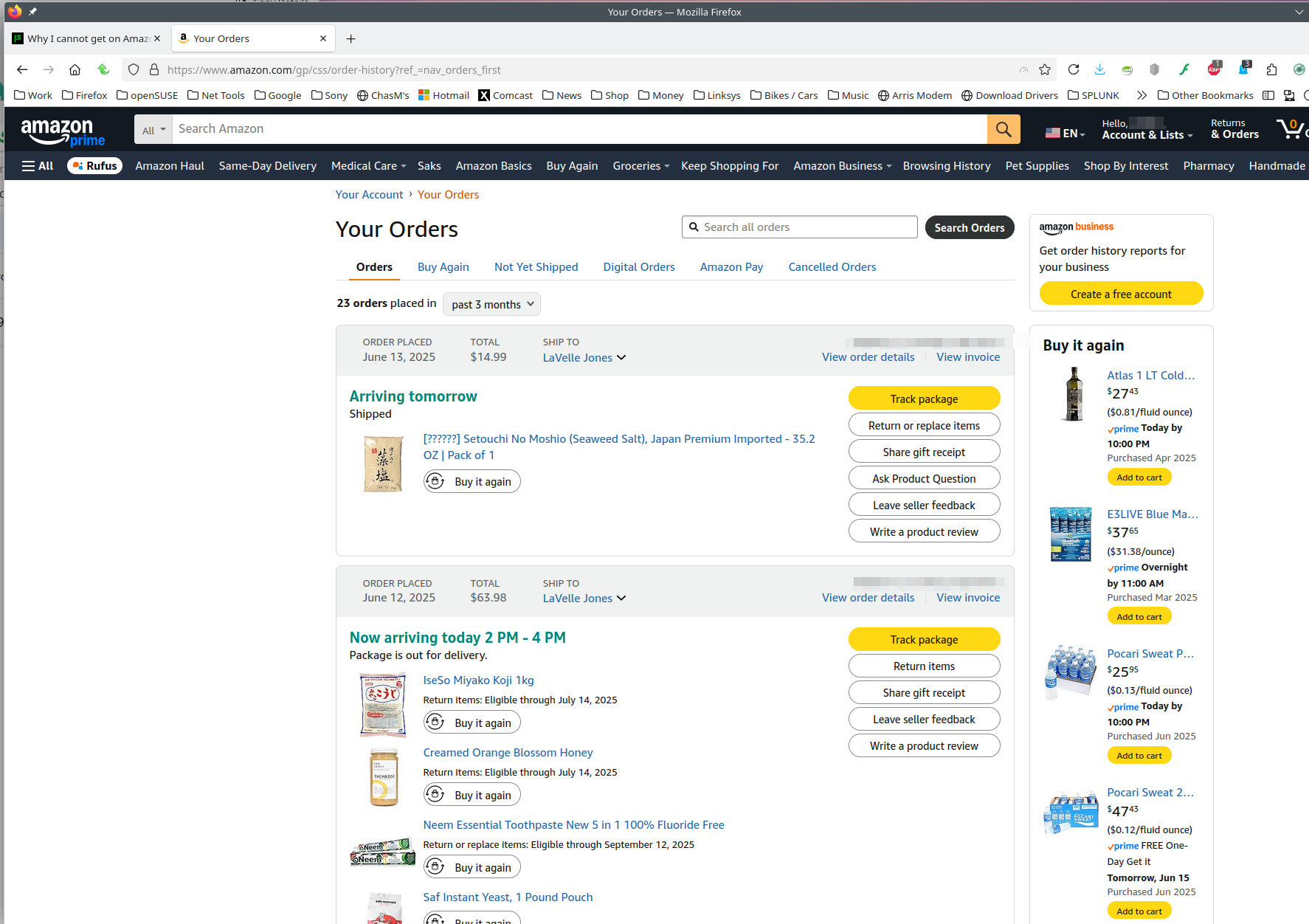The image size is (1309, 924).
Task: Click 'Ask Product Question' button
Action: click(924, 478)
